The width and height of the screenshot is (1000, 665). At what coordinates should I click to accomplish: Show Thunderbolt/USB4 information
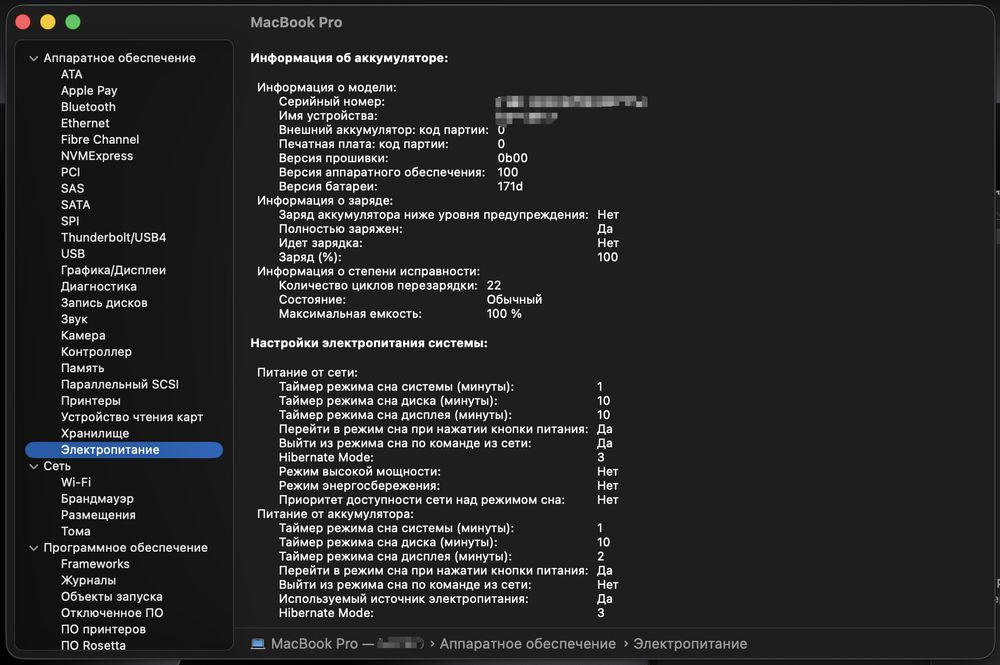pos(114,237)
